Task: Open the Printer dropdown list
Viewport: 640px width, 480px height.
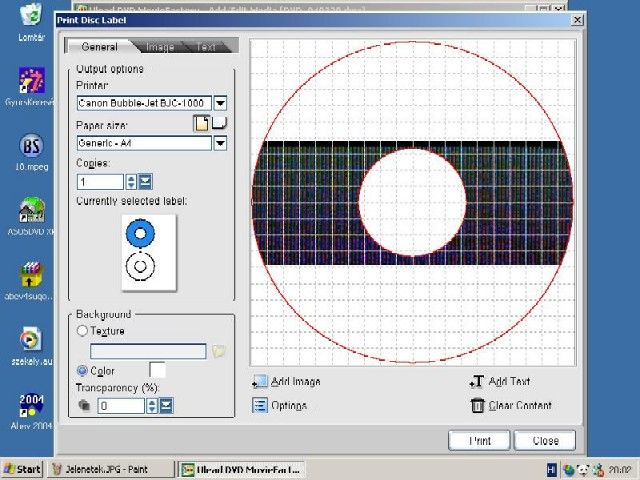Action: point(220,102)
